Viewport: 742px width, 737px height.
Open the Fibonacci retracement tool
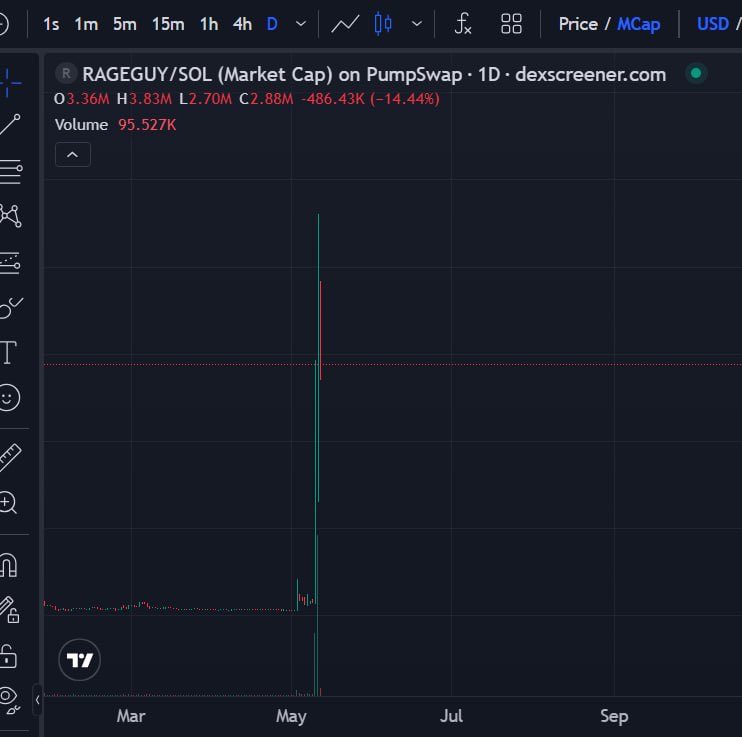click(x=10, y=171)
